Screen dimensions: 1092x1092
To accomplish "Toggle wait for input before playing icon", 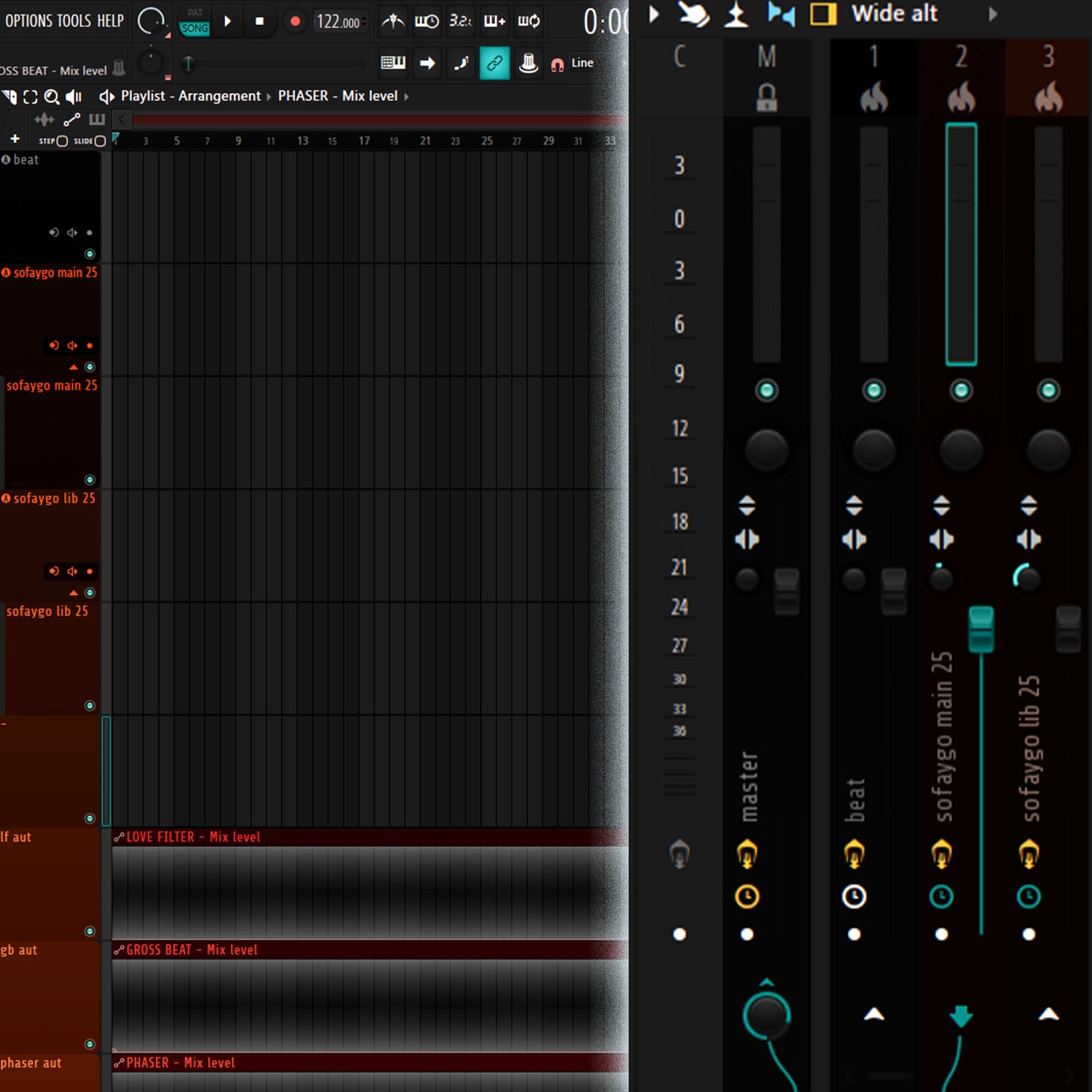I will 426,21.
